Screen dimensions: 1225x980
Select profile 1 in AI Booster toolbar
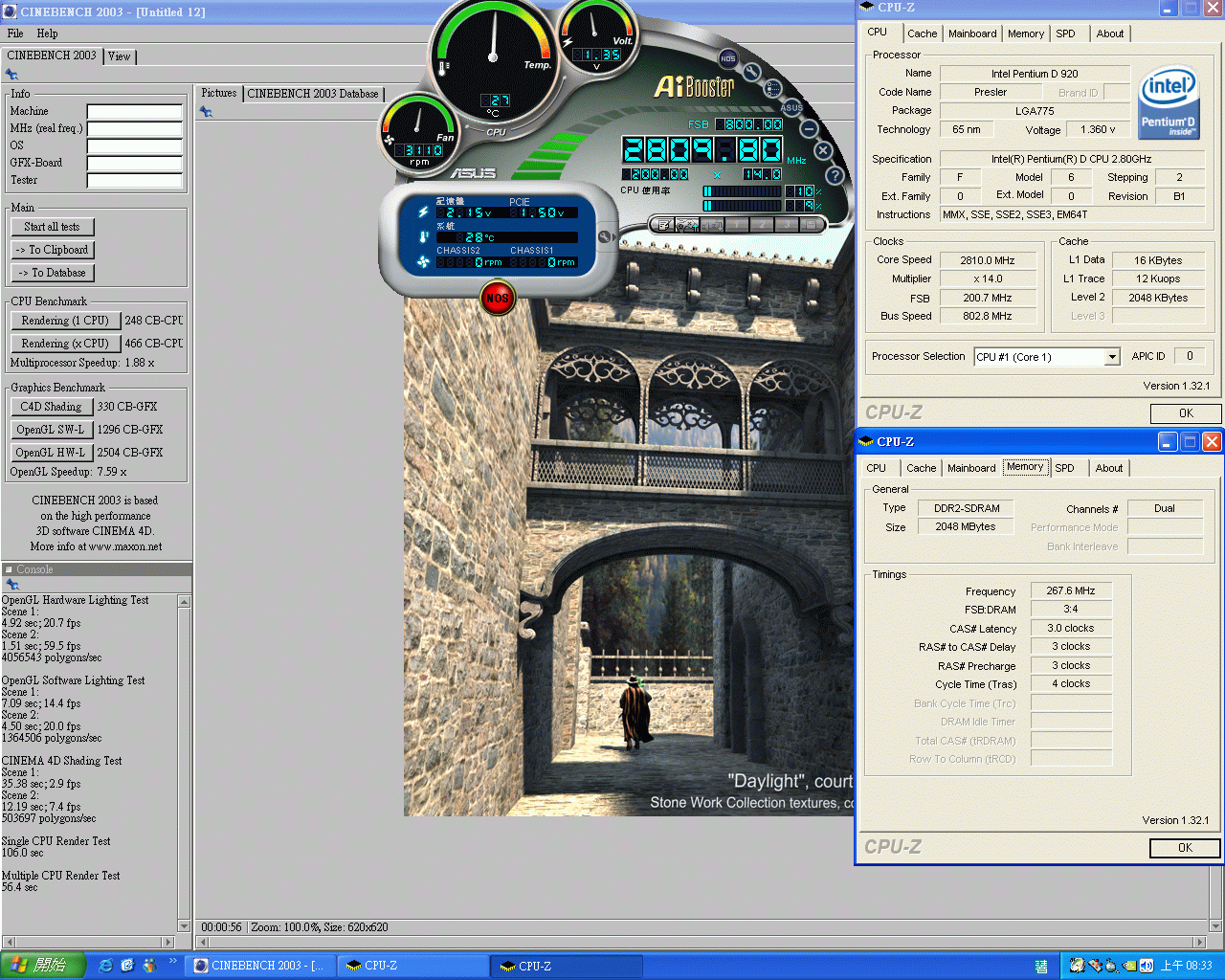737,225
